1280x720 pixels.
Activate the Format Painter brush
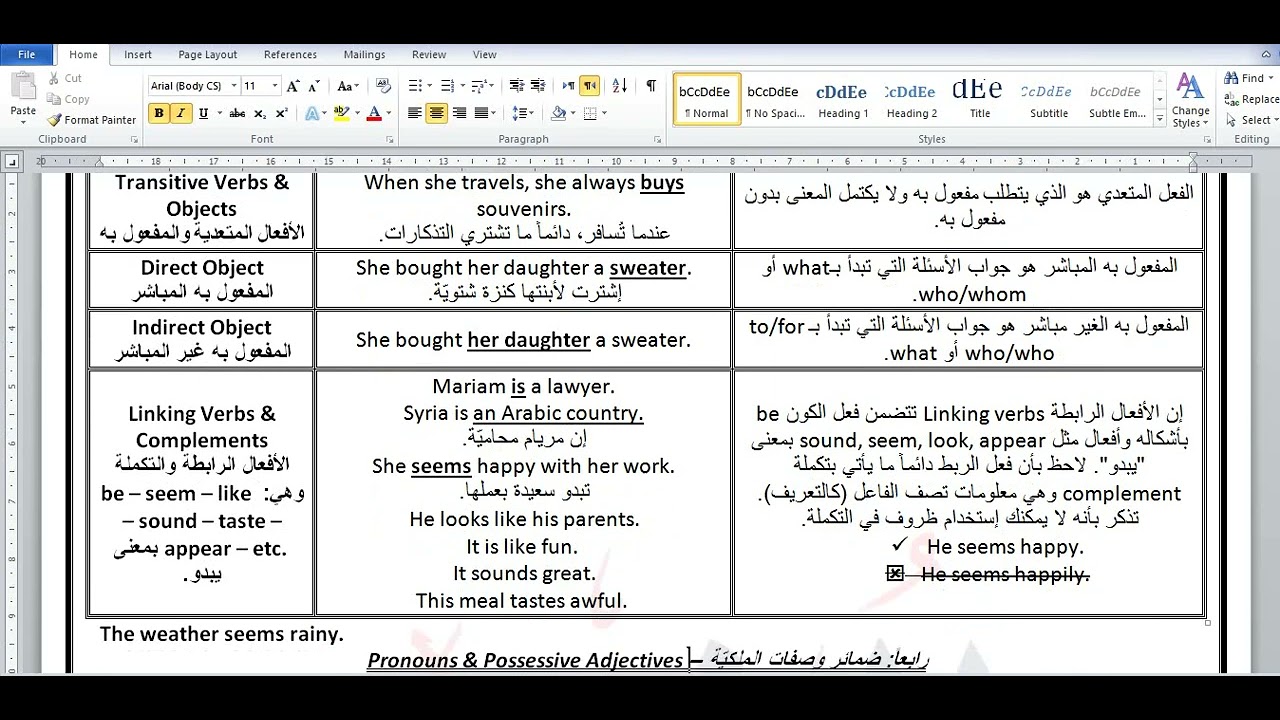click(54, 120)
